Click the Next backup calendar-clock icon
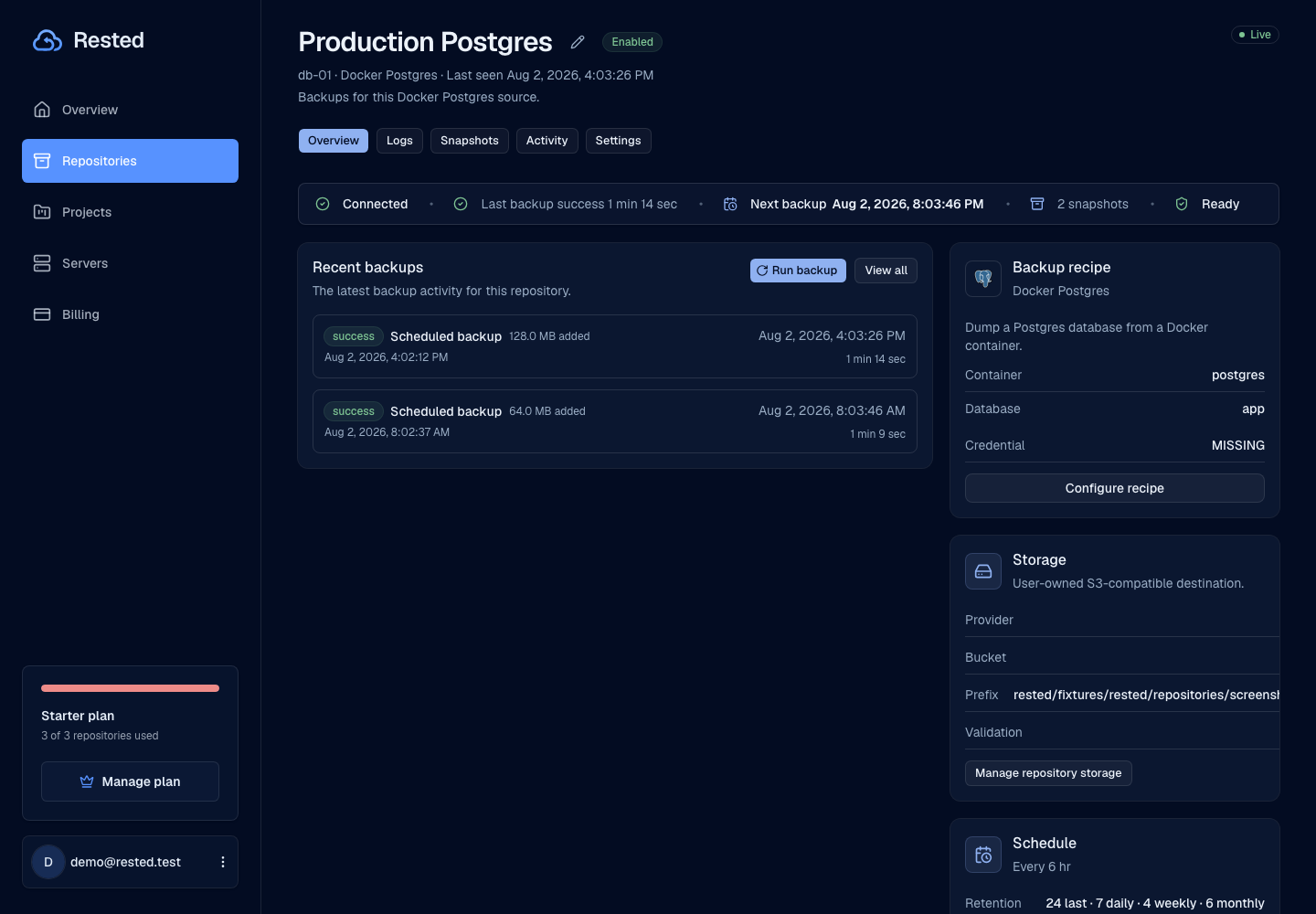This screenshot has width=1316, height=914. [x=730, y=204]
